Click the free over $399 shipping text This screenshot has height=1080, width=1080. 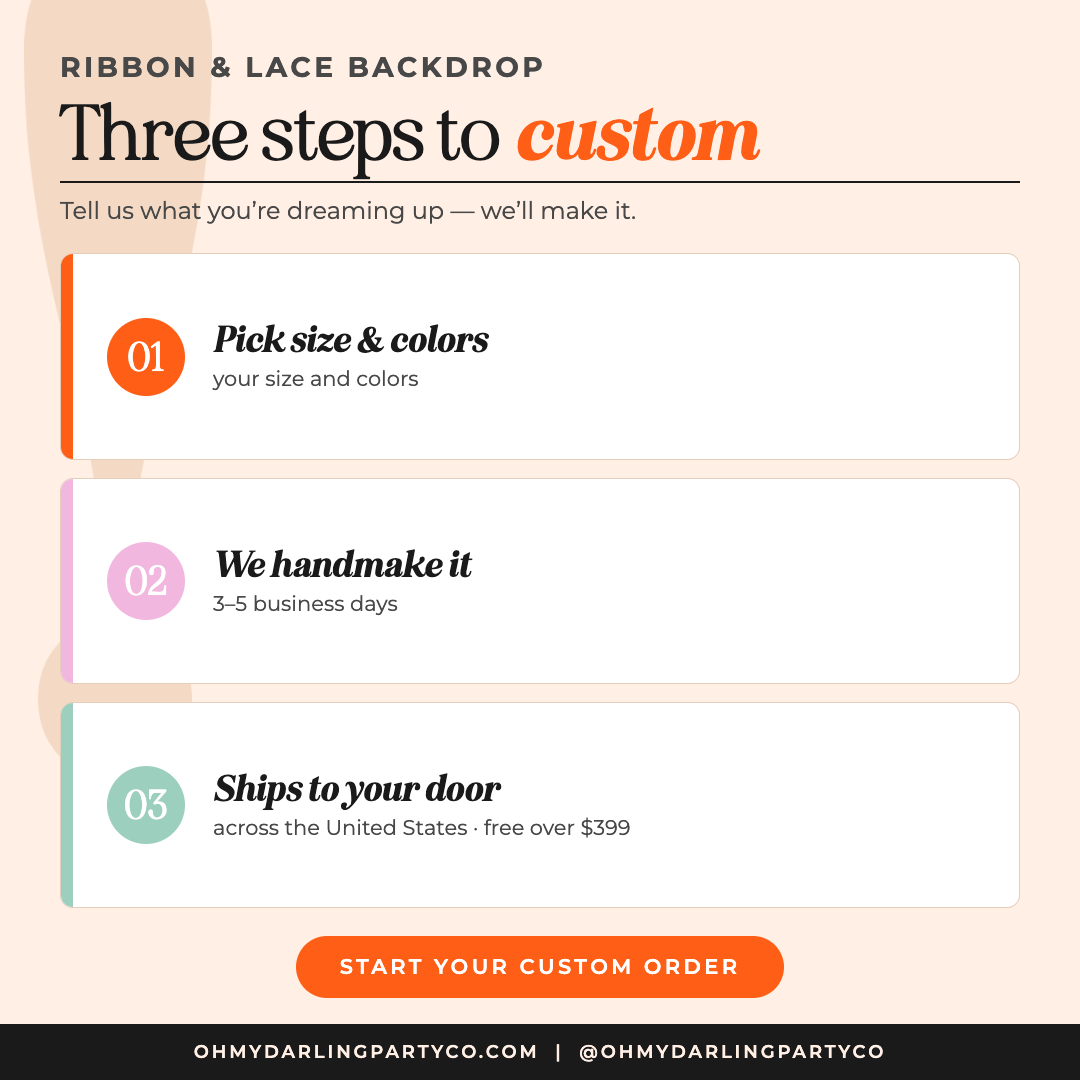pos(557,827)
